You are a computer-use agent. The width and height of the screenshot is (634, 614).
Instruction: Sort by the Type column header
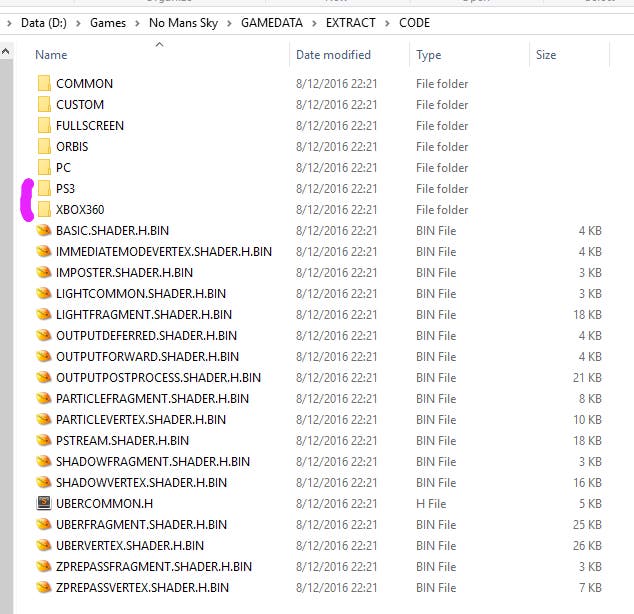(x=429, y=55)
